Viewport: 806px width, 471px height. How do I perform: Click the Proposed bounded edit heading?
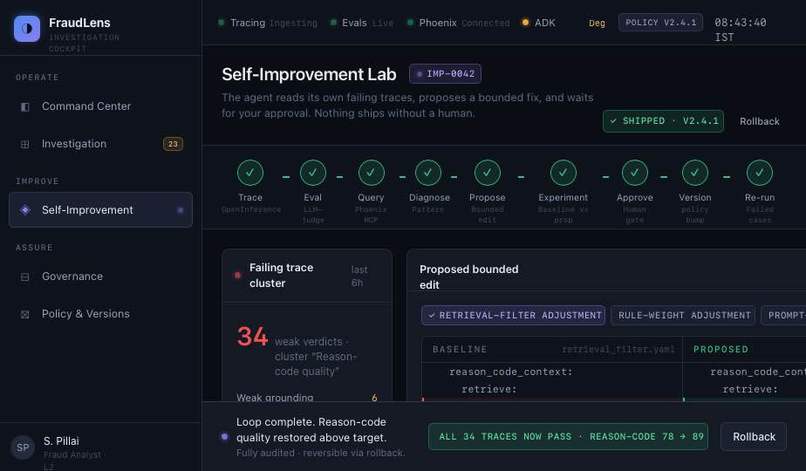[469, 277]
